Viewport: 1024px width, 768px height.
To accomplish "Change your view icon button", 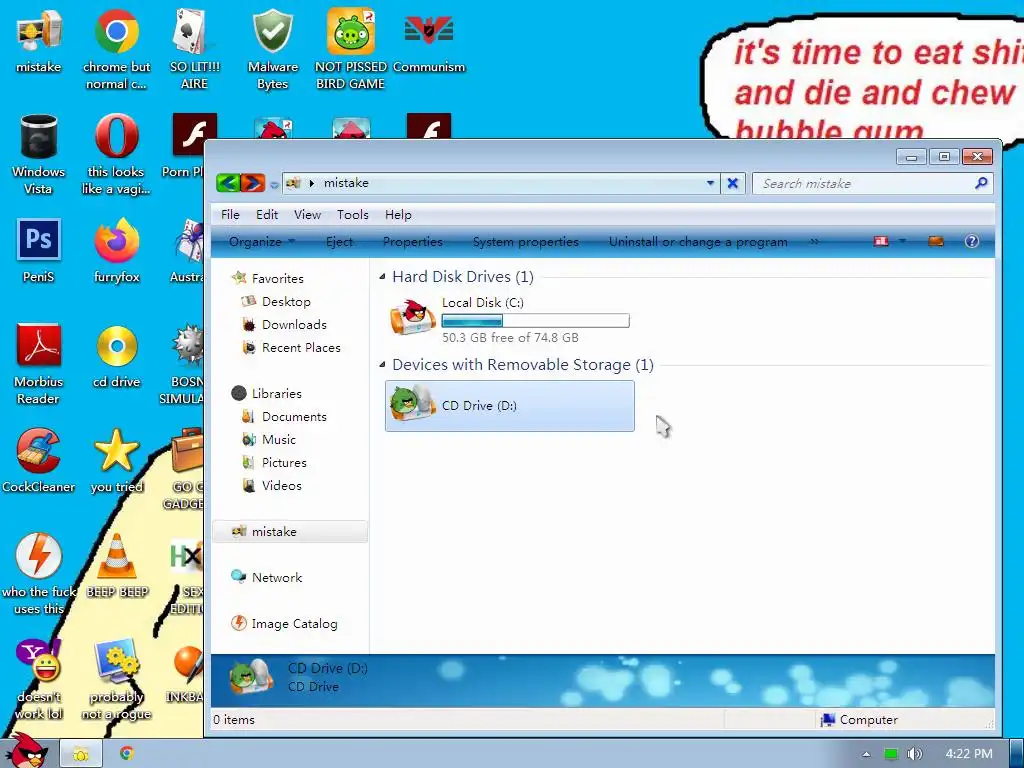I will click(x=881, y=242).
